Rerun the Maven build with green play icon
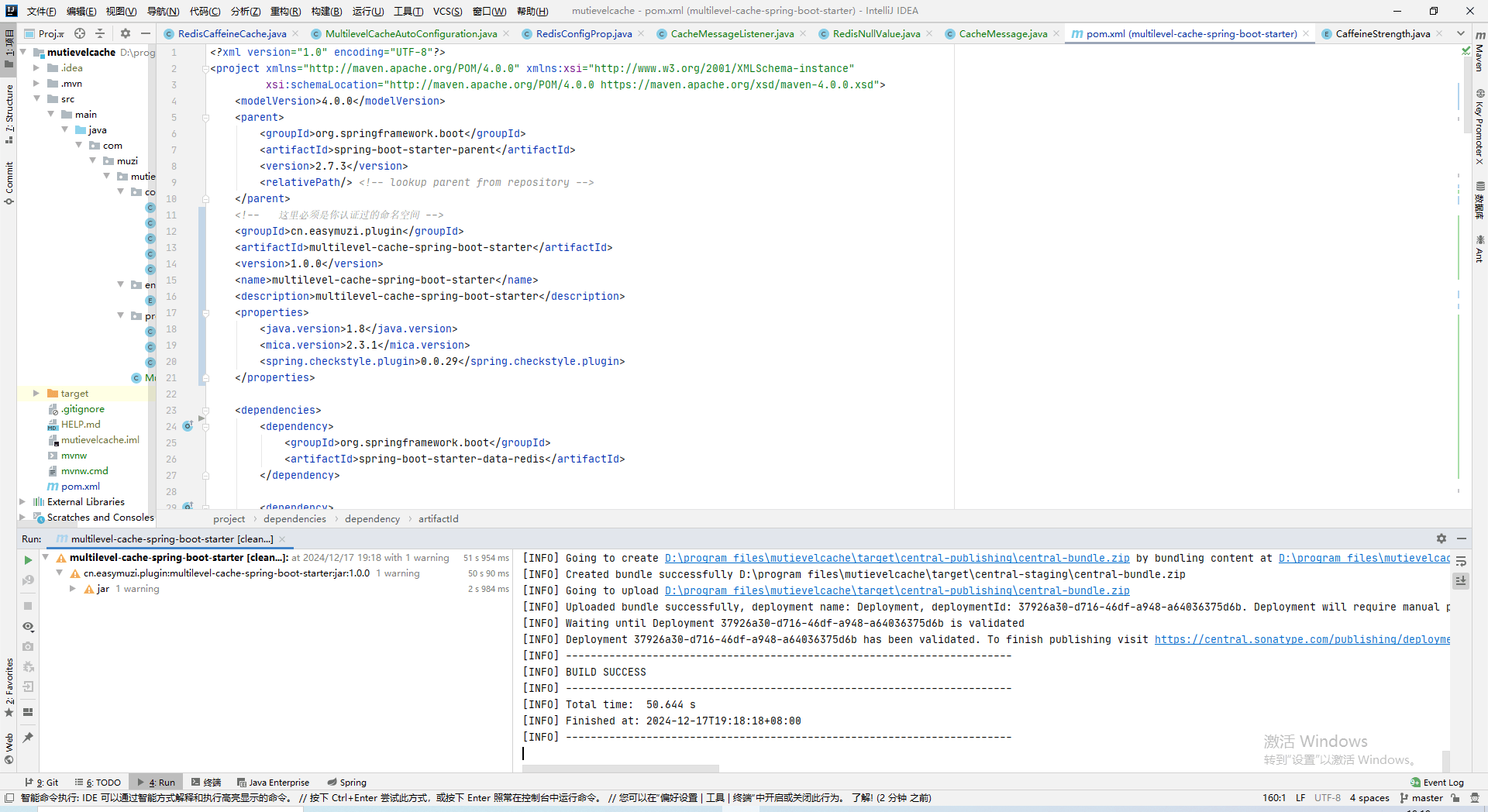This screenshot has width=1488, height=812. coord(28,559)
